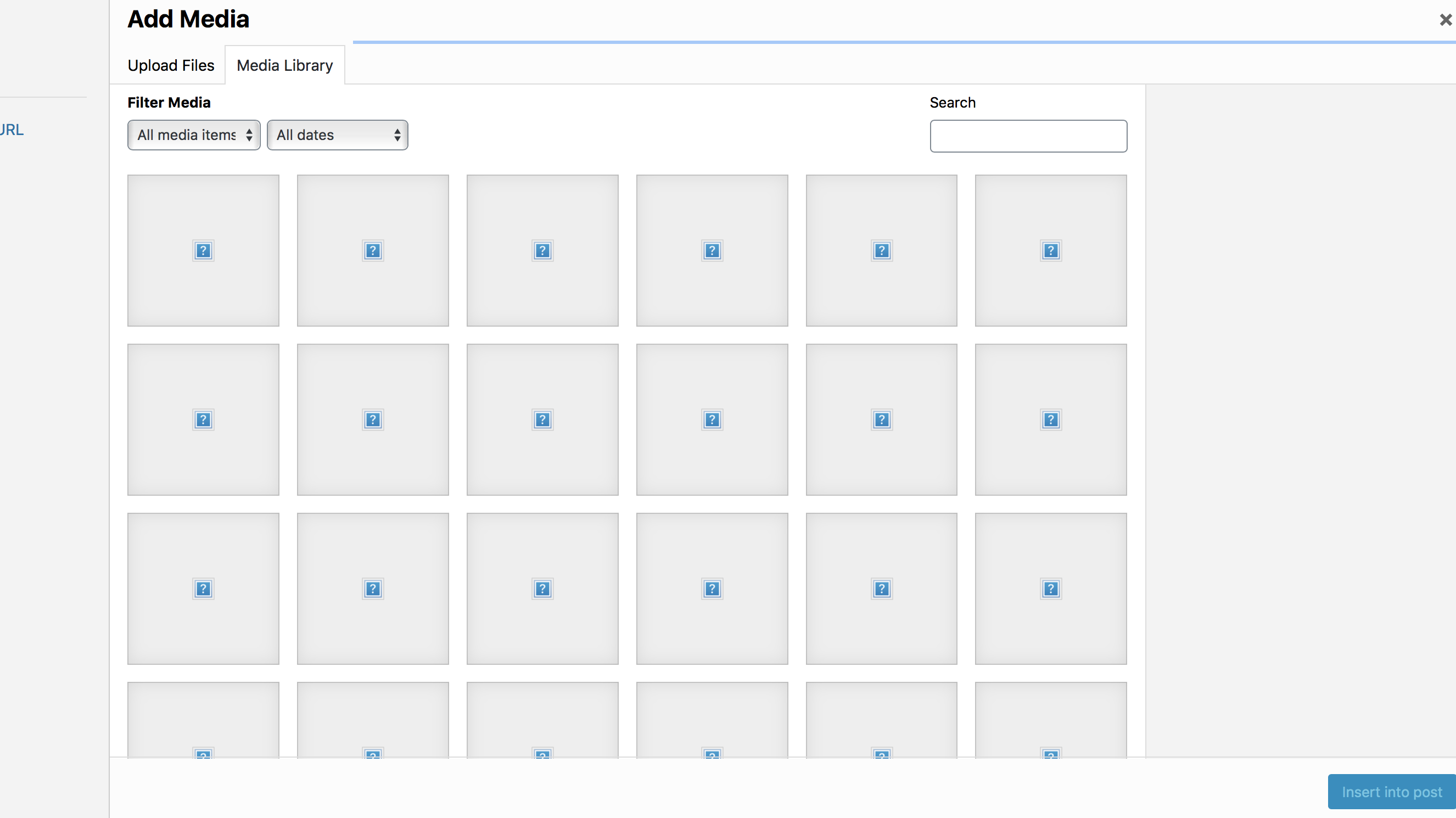Click the Insert into post button
This screenshot has width=1456, height=818.
(x=1392, y=792)
